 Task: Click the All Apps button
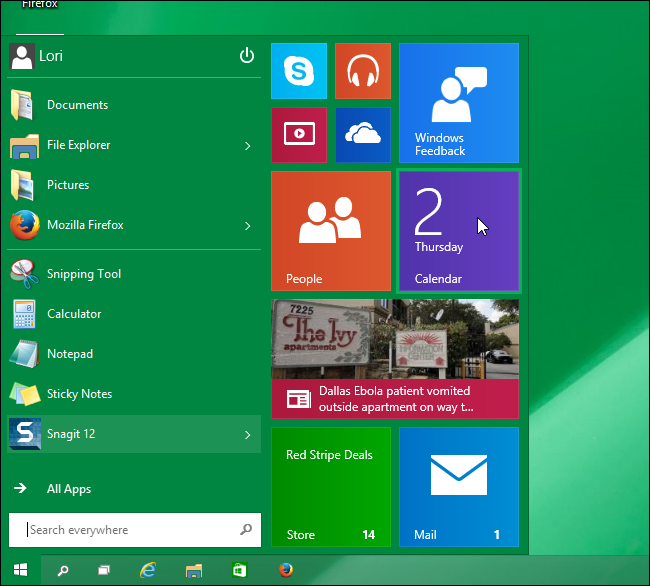tap(68, 489)
